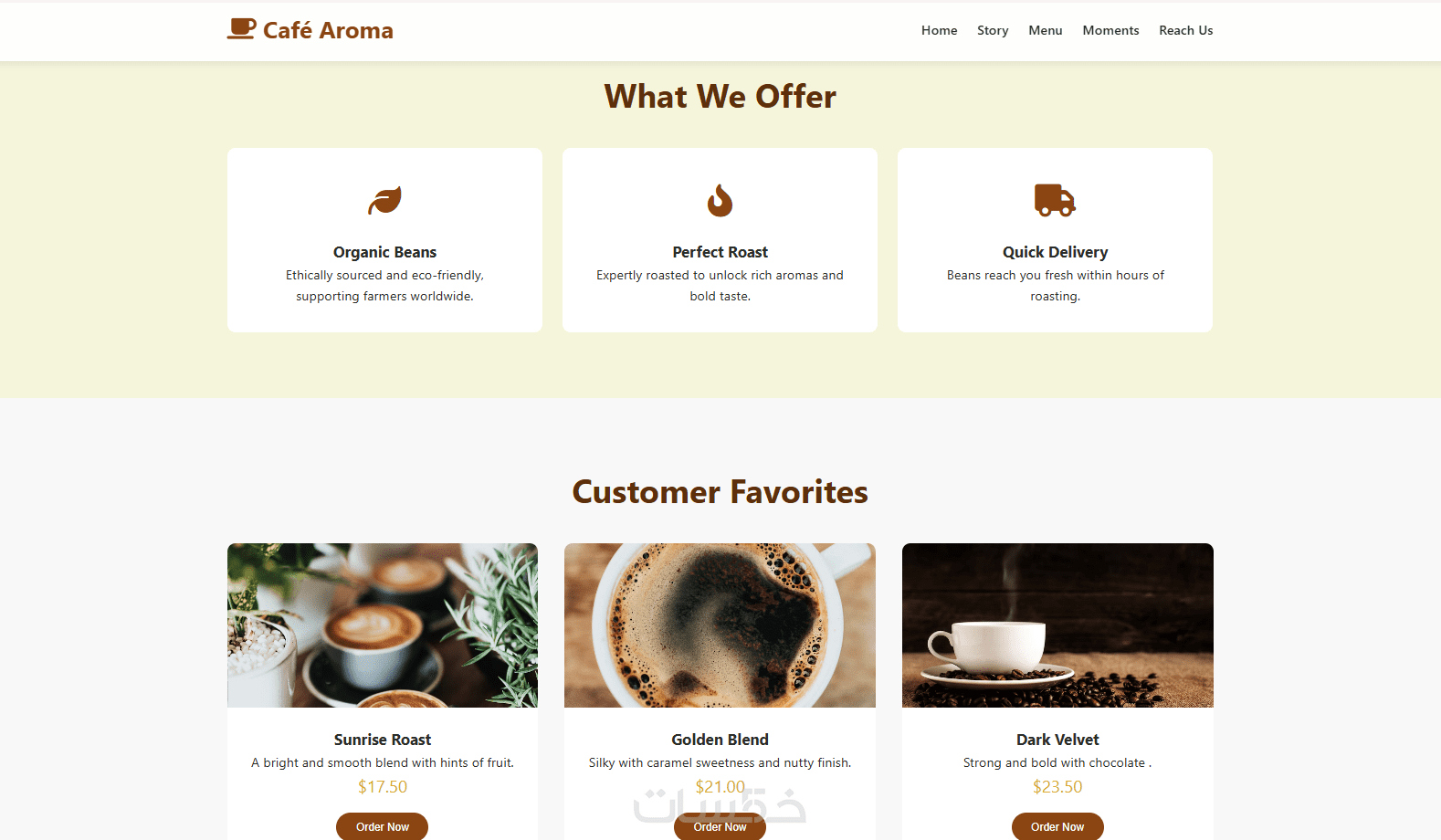Click the Café Aroma brand name
Image resolution: width=1441 pixels, height=840 pixels.
click(x=328, y=30)
